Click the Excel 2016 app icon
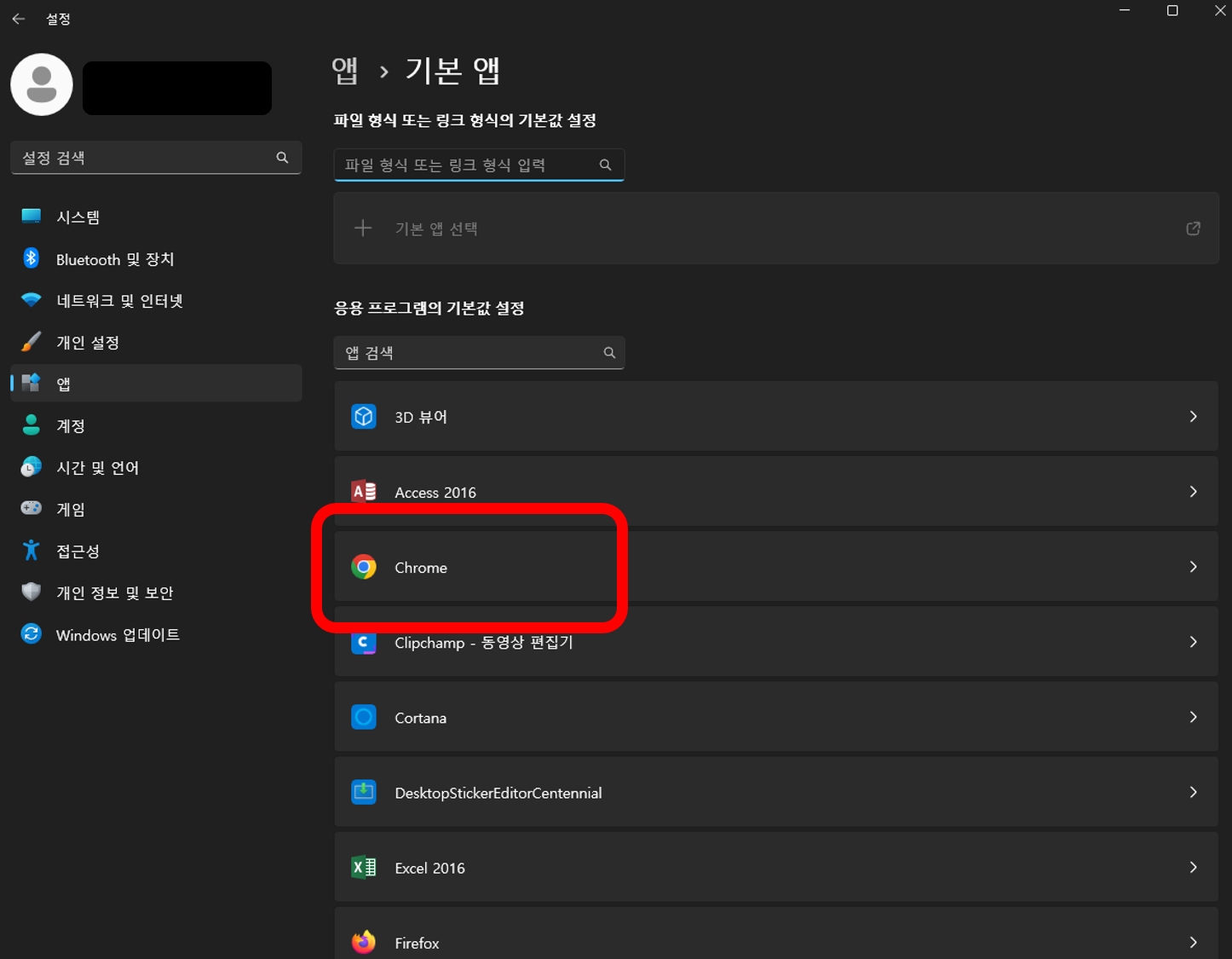This screenshot has width=1232, height=959. click(364, 867)
